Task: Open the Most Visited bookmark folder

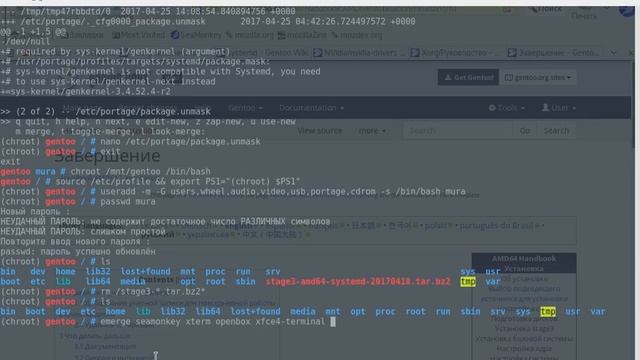Action: click(x=139, y=35)
